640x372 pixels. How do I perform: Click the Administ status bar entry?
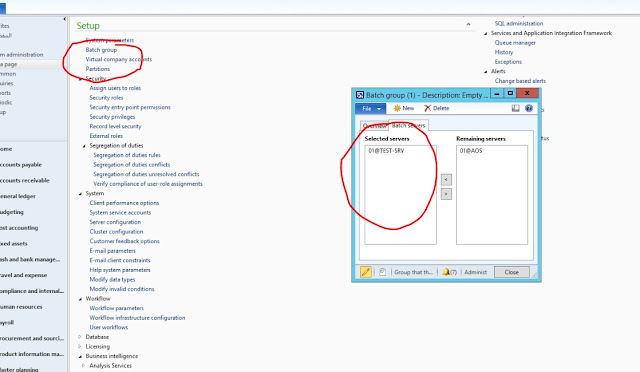click(x=476, y=272)
